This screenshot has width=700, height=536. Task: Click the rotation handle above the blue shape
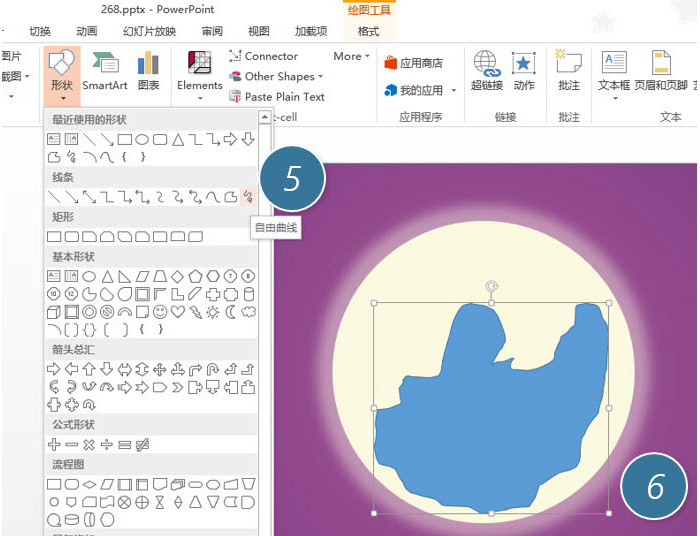[x=492, y=286]
